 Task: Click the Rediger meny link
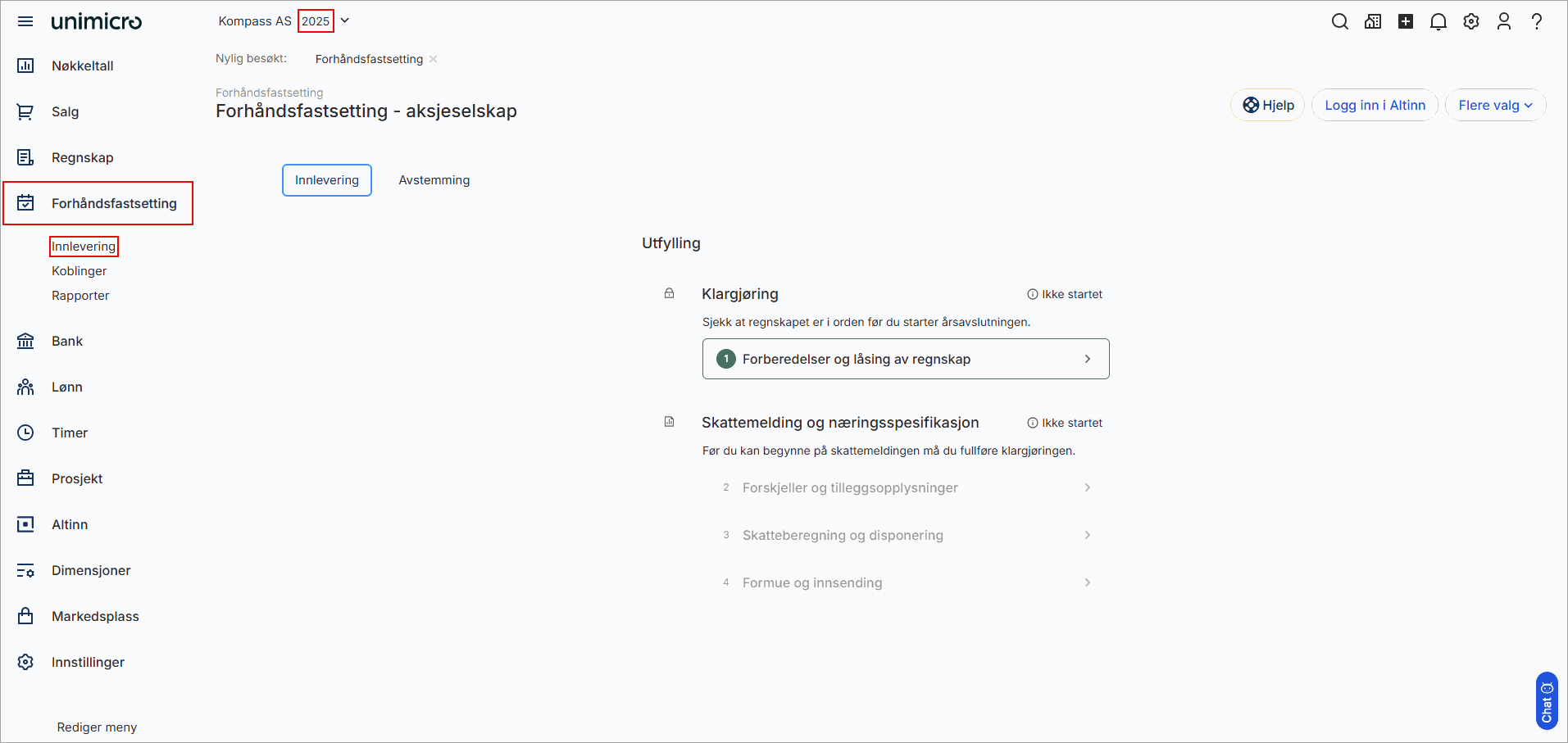click(x=96, y=727)
